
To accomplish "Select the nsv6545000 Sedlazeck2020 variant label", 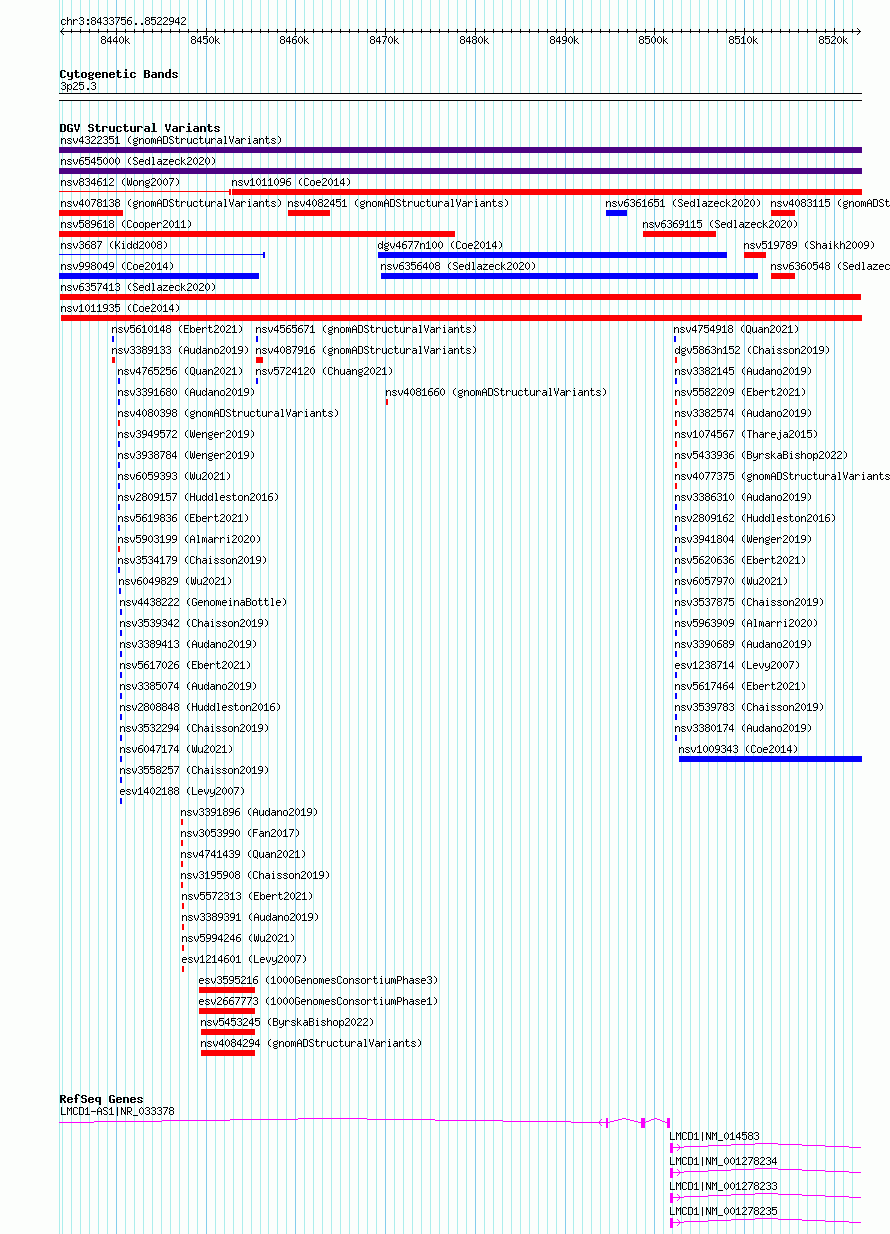I will click(x=138, y=161).
